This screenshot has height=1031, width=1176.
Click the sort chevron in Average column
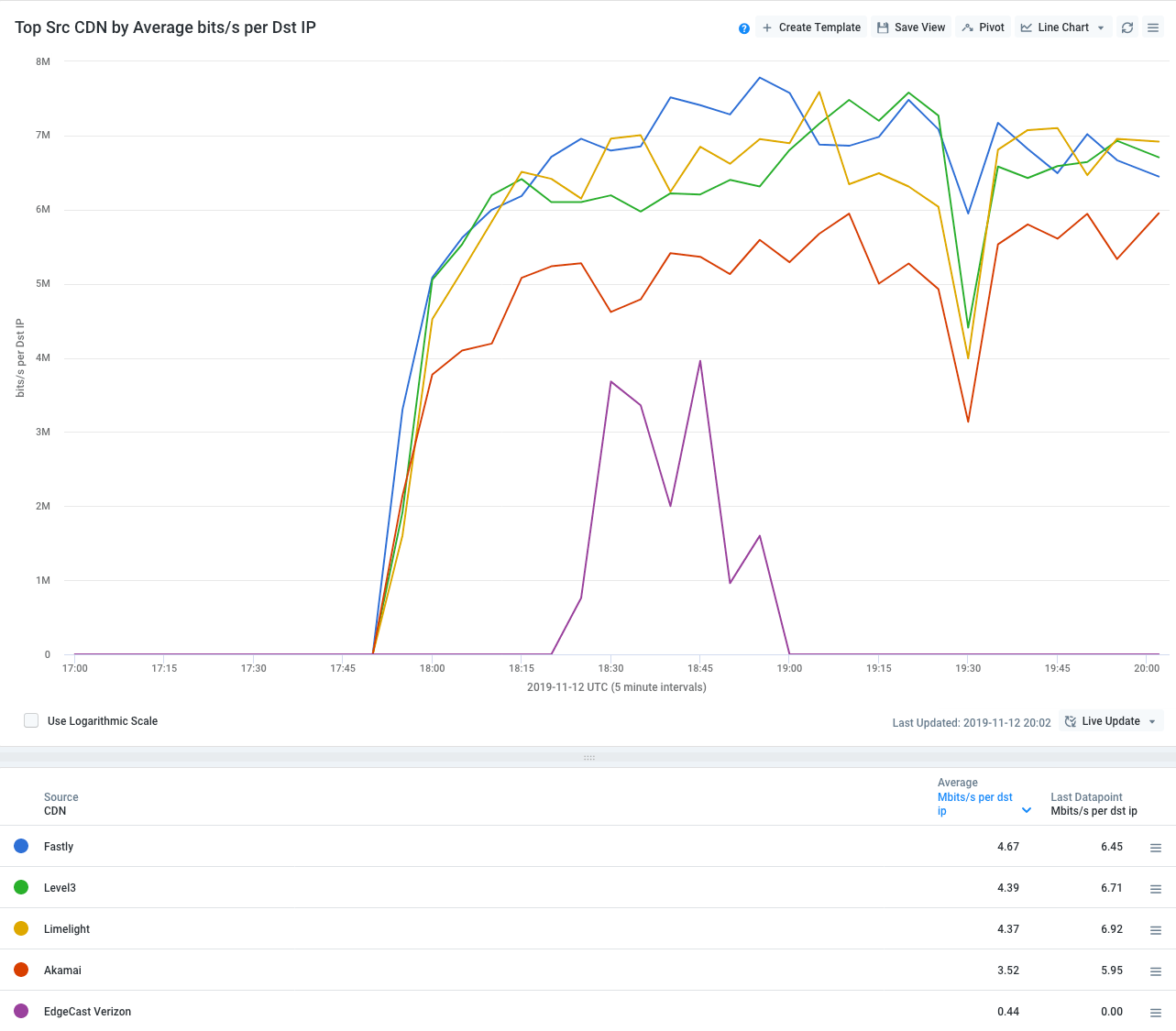[1027, 810]
